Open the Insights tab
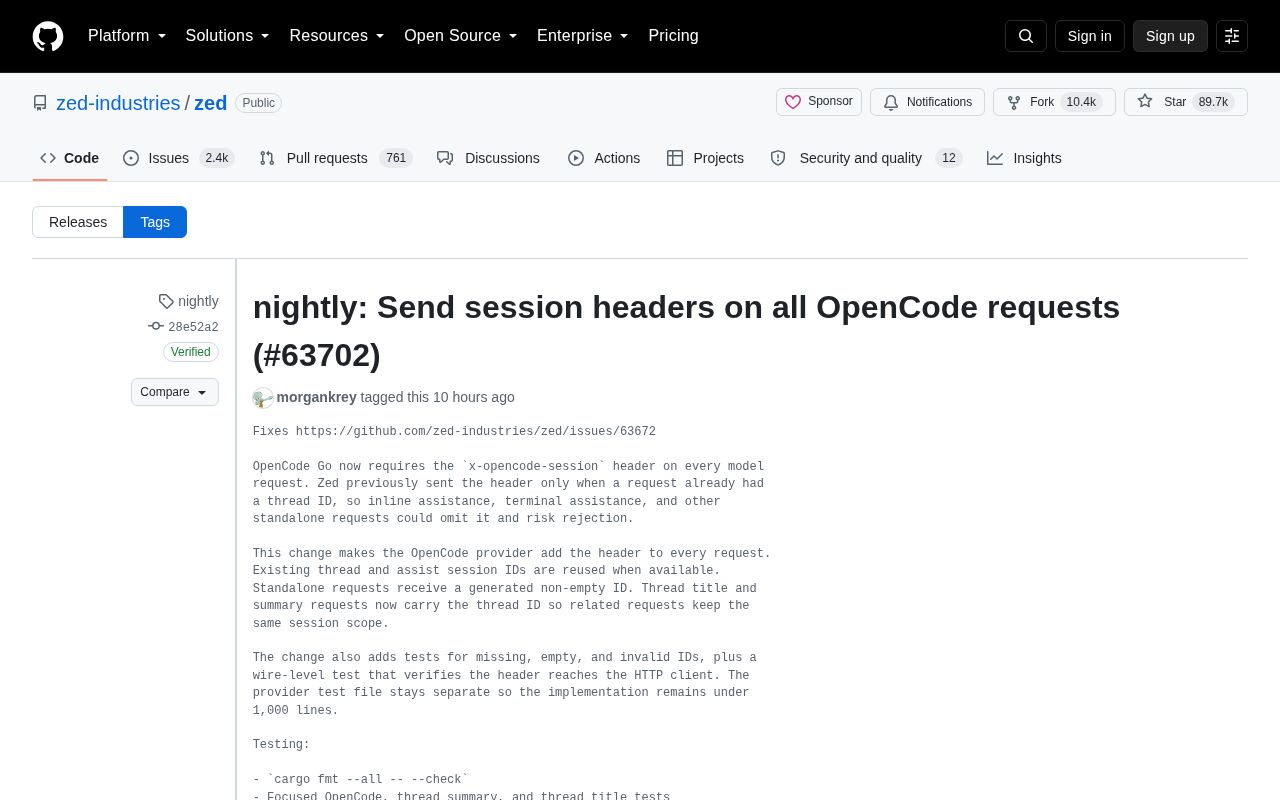The height and width of the screenshot is (800, 1280). (x=1024, y=158)
